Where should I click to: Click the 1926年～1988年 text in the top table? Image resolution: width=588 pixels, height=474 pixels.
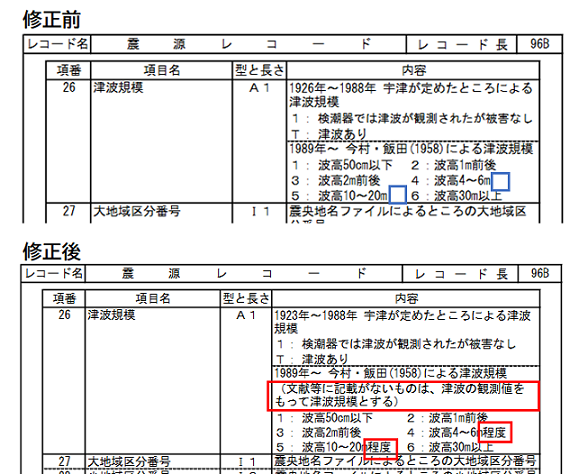click(x=333, y=88)
